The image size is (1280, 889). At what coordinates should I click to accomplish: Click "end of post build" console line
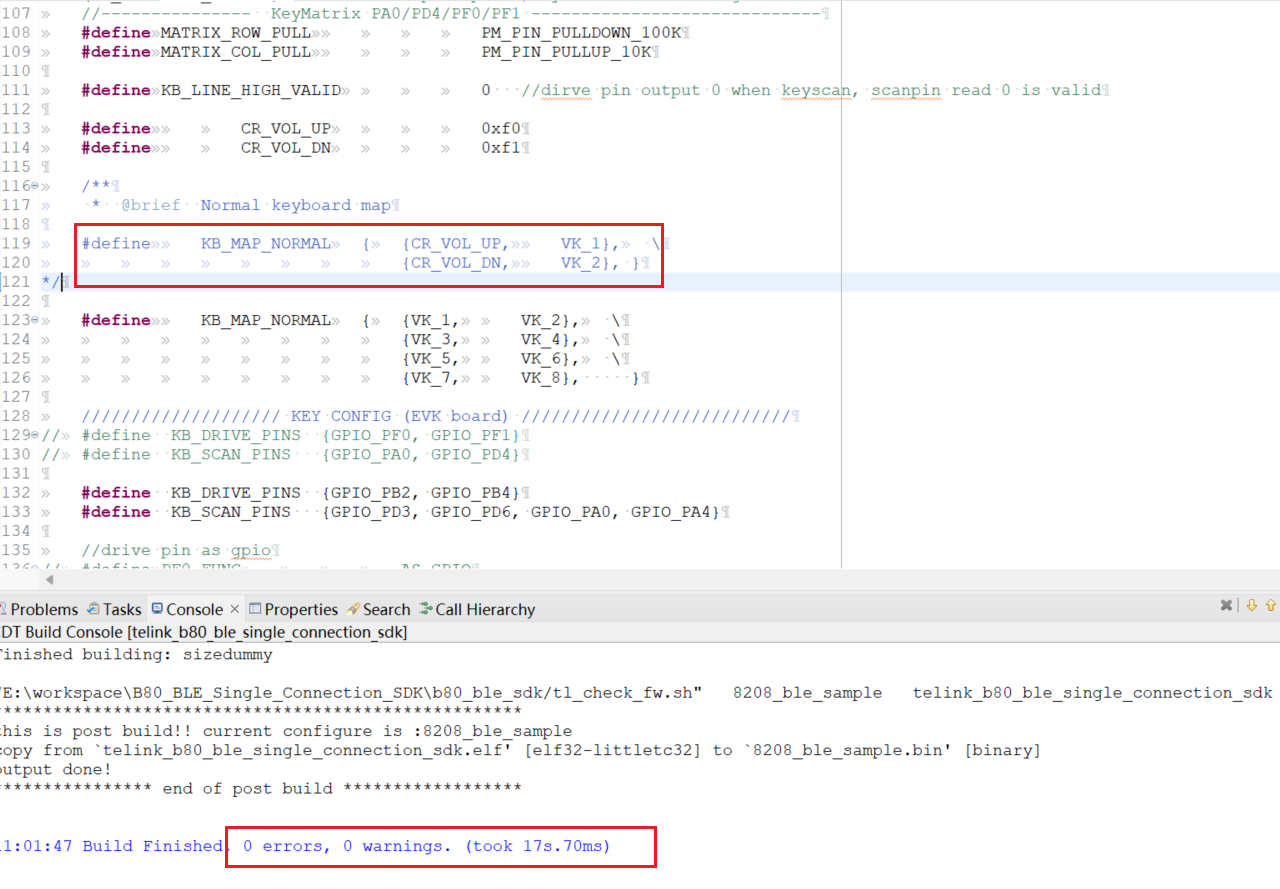[247, 788]
